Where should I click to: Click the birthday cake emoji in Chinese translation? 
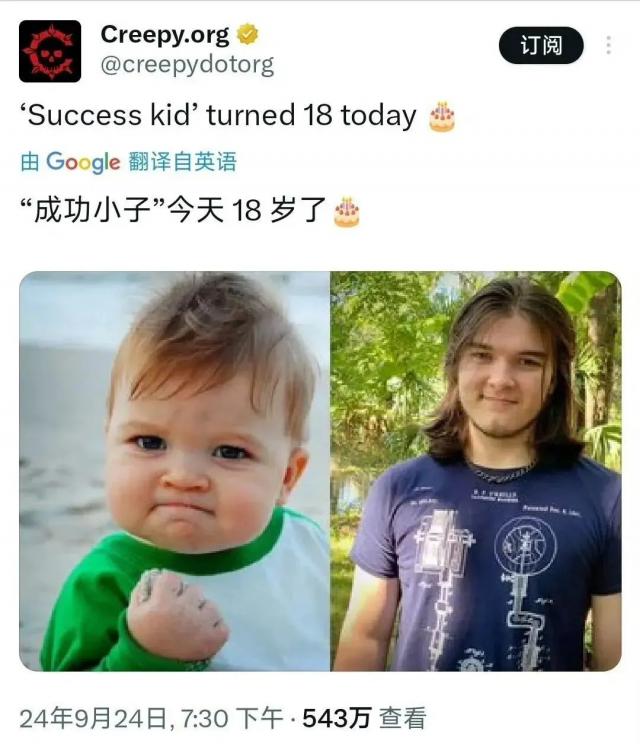[347, 212]
